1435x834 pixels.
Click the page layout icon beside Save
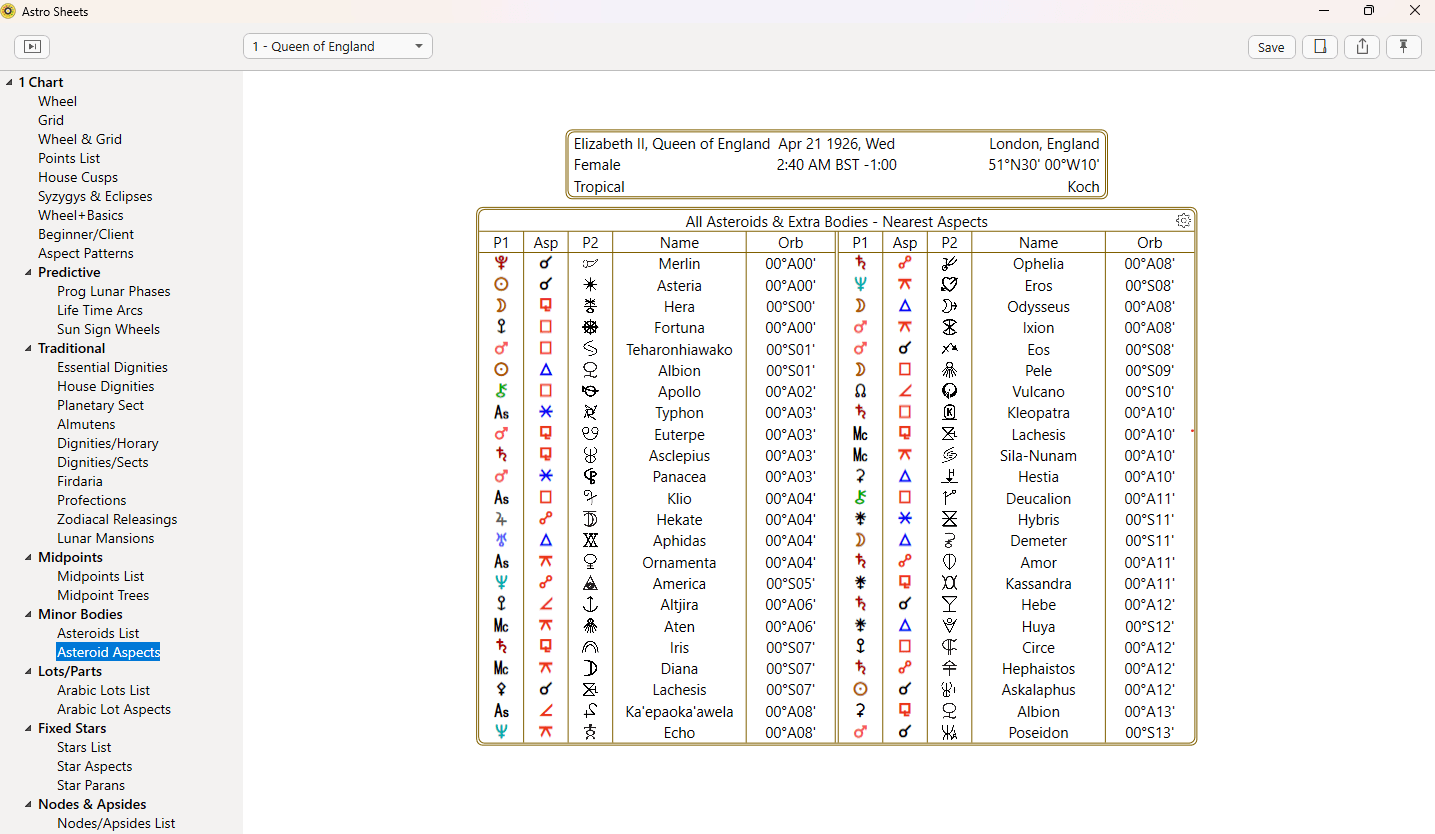coord(1320,47)
